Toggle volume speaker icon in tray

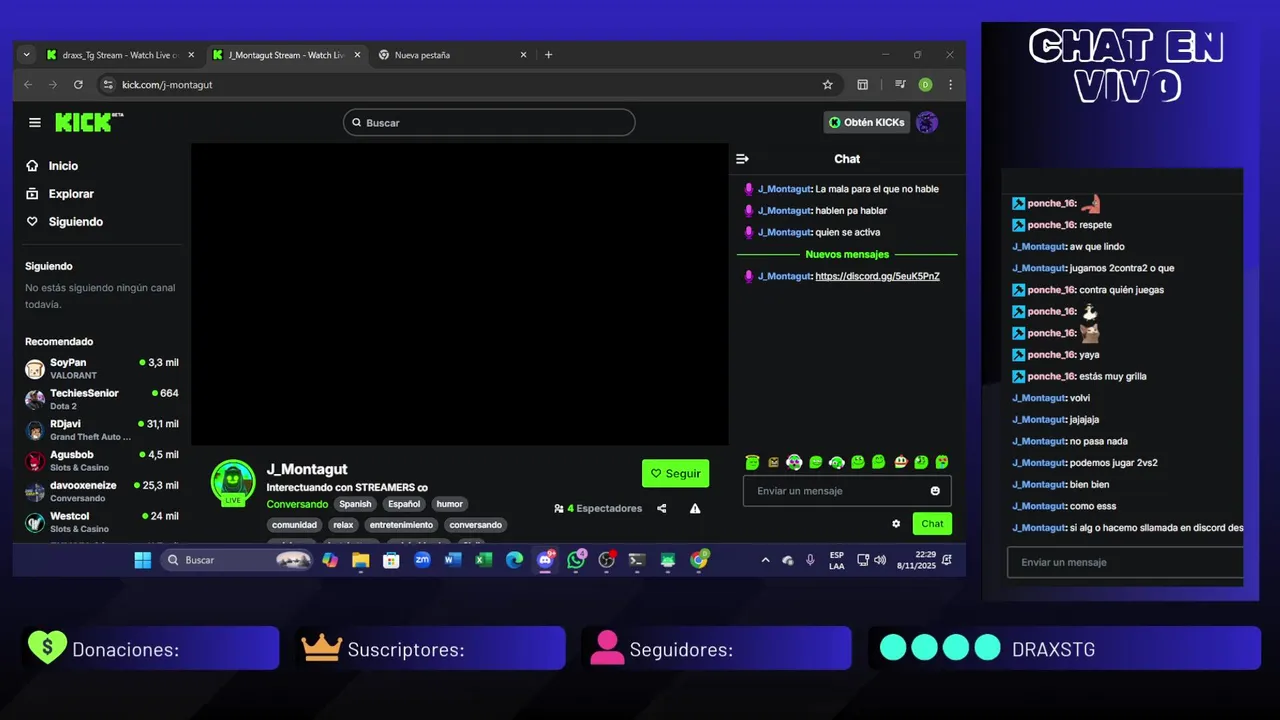pos(880,560)
